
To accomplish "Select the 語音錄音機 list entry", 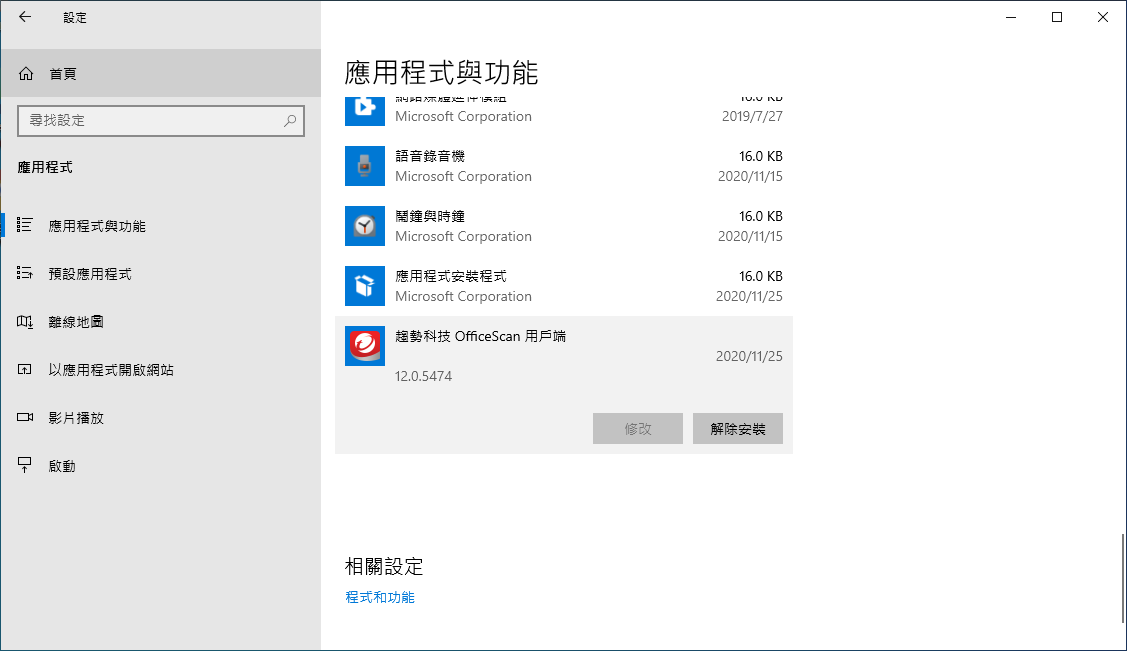I will [x=564, y=166].
